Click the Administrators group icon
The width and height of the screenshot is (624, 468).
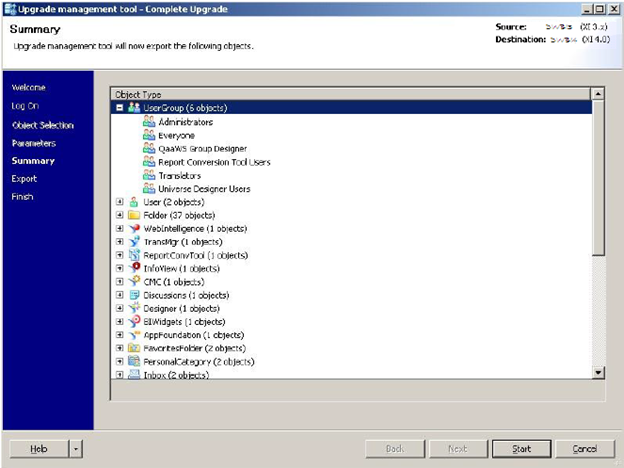(x=149, y=122)
